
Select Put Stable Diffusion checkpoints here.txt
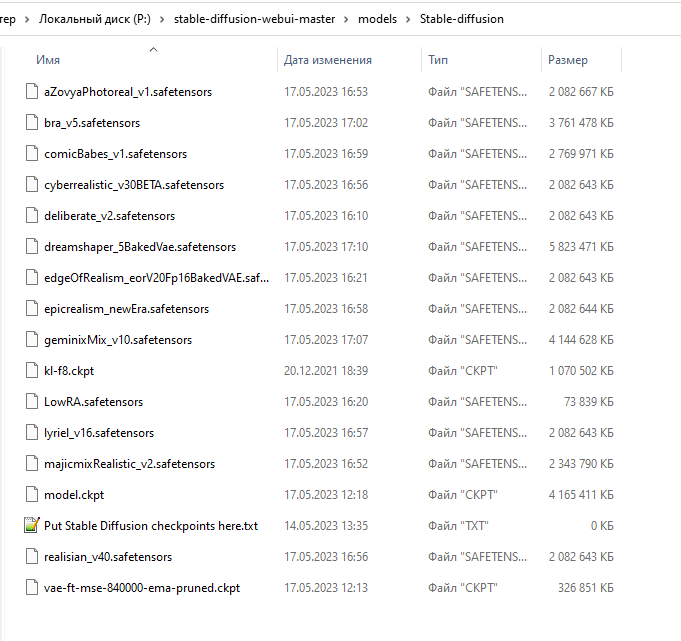(151, 526)
